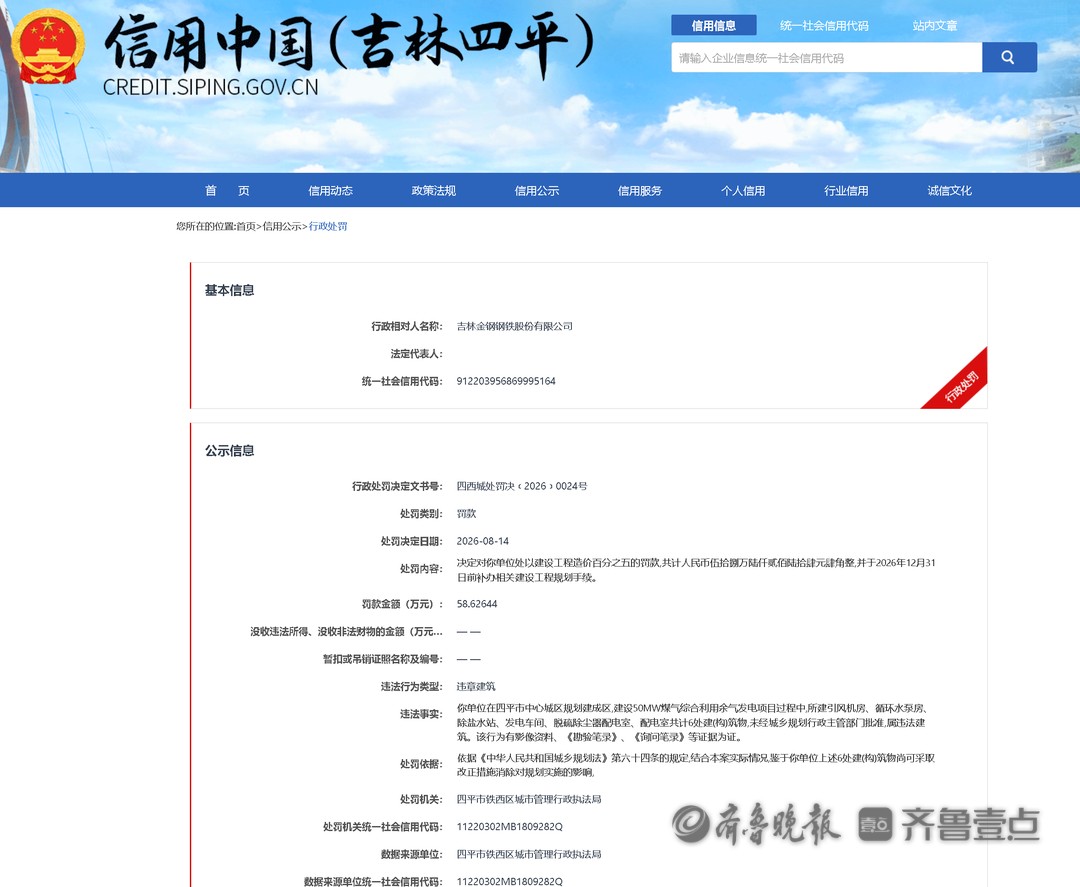Open the 诚信文化 navigation menu item
The image size is (1080, 887).
950,191
